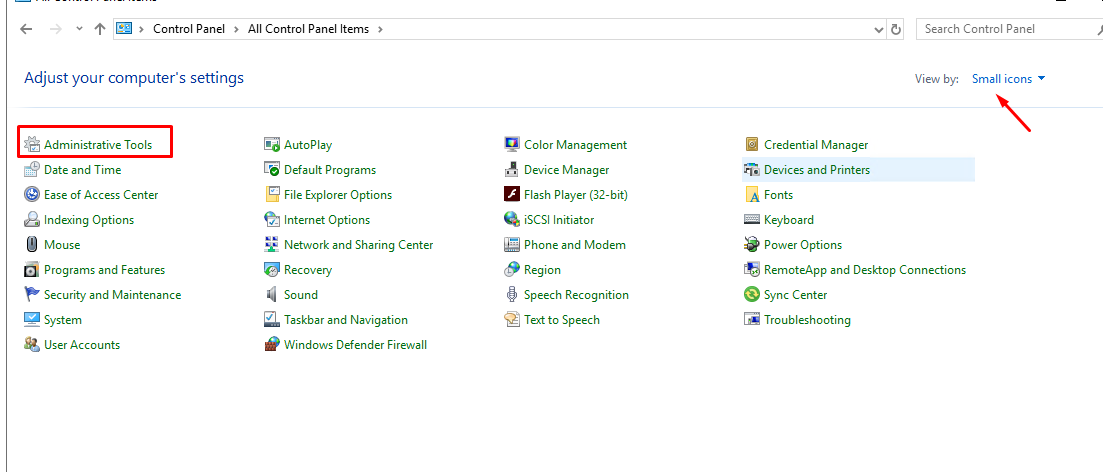Open the Device Manager link
The width and height of the screenshot is (1103, 472).
tap(566, 170)
